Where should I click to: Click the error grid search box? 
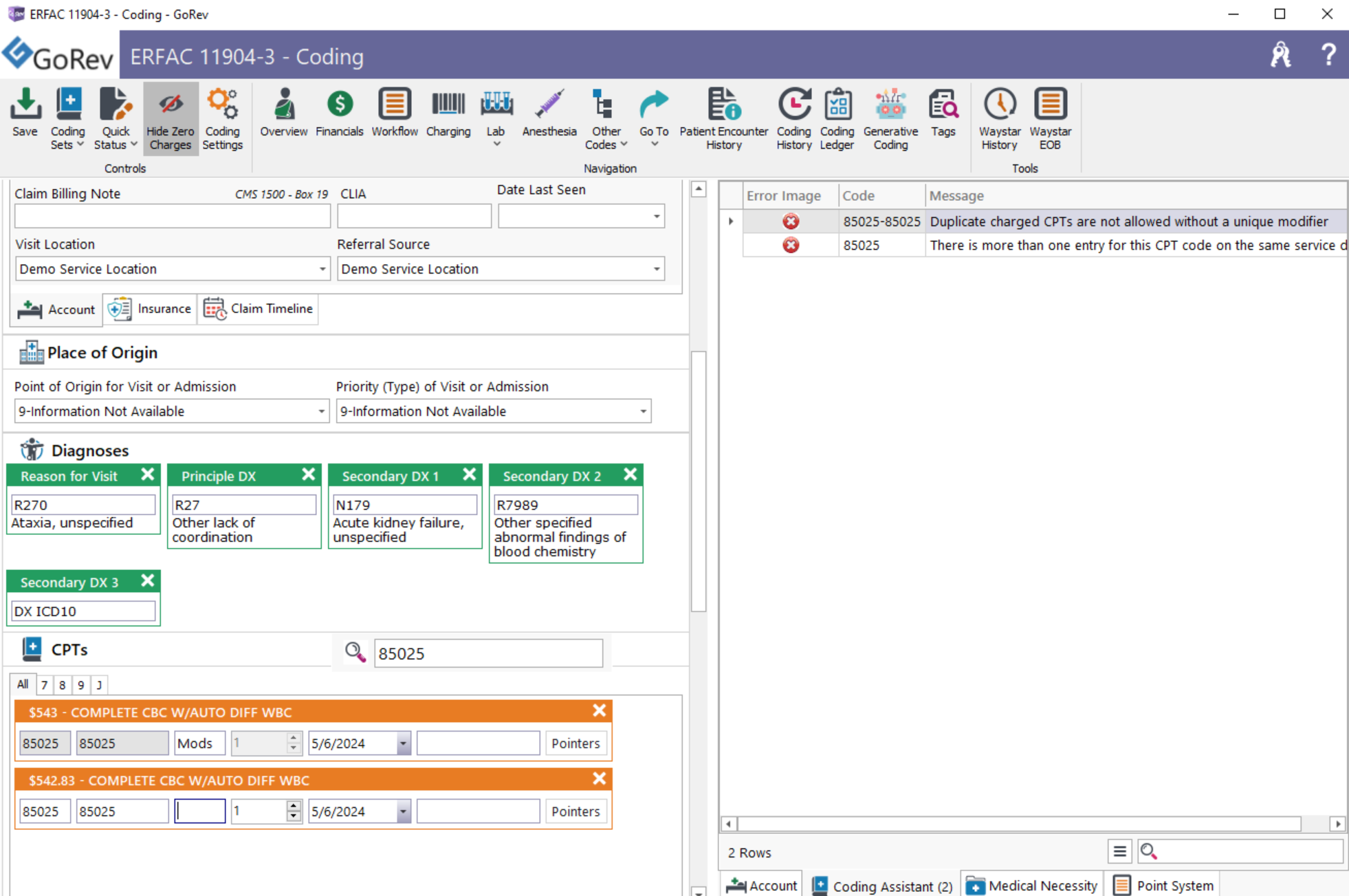(x=1240, y=851)
